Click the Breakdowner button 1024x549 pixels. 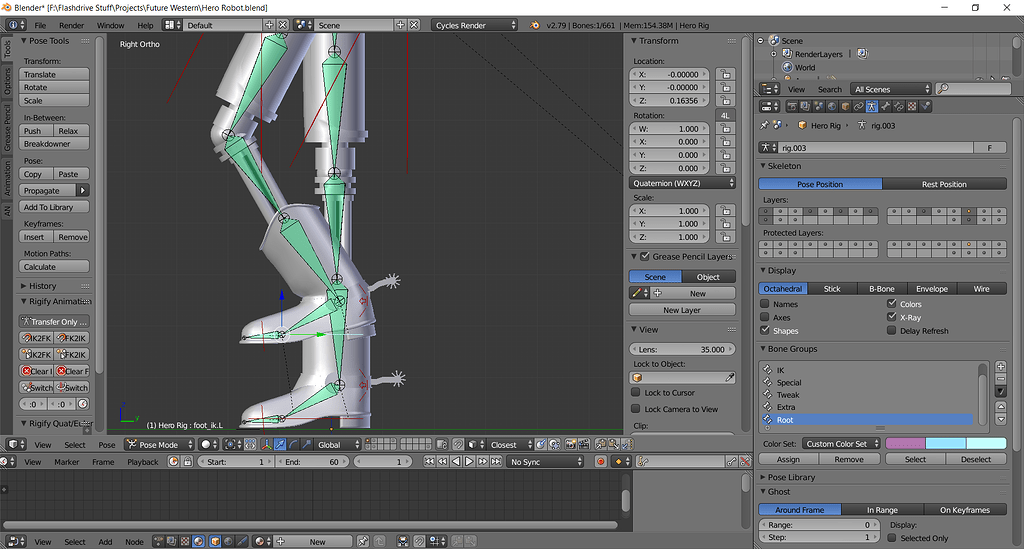[x=54, y=144]
